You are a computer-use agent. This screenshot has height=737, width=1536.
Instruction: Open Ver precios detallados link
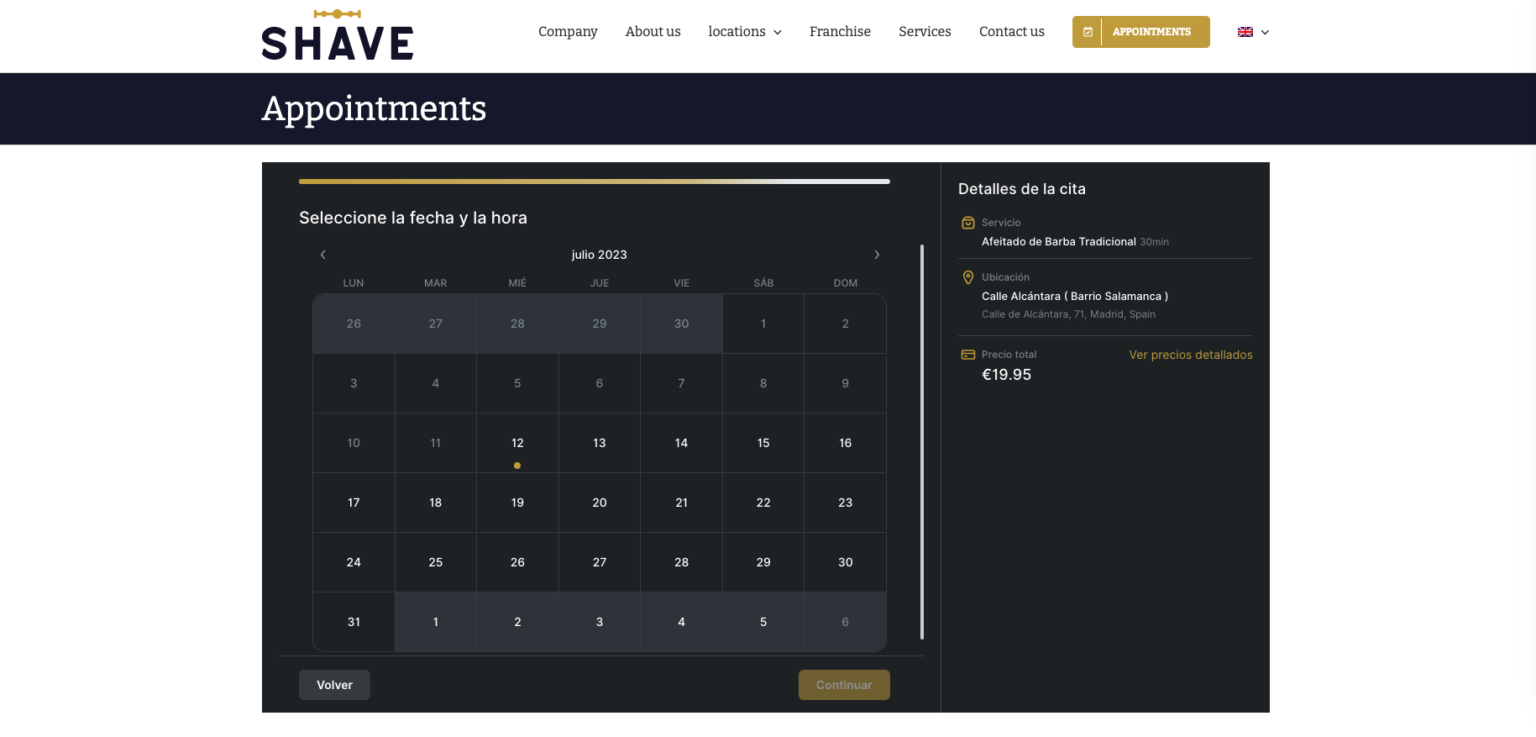(1190, 354)
